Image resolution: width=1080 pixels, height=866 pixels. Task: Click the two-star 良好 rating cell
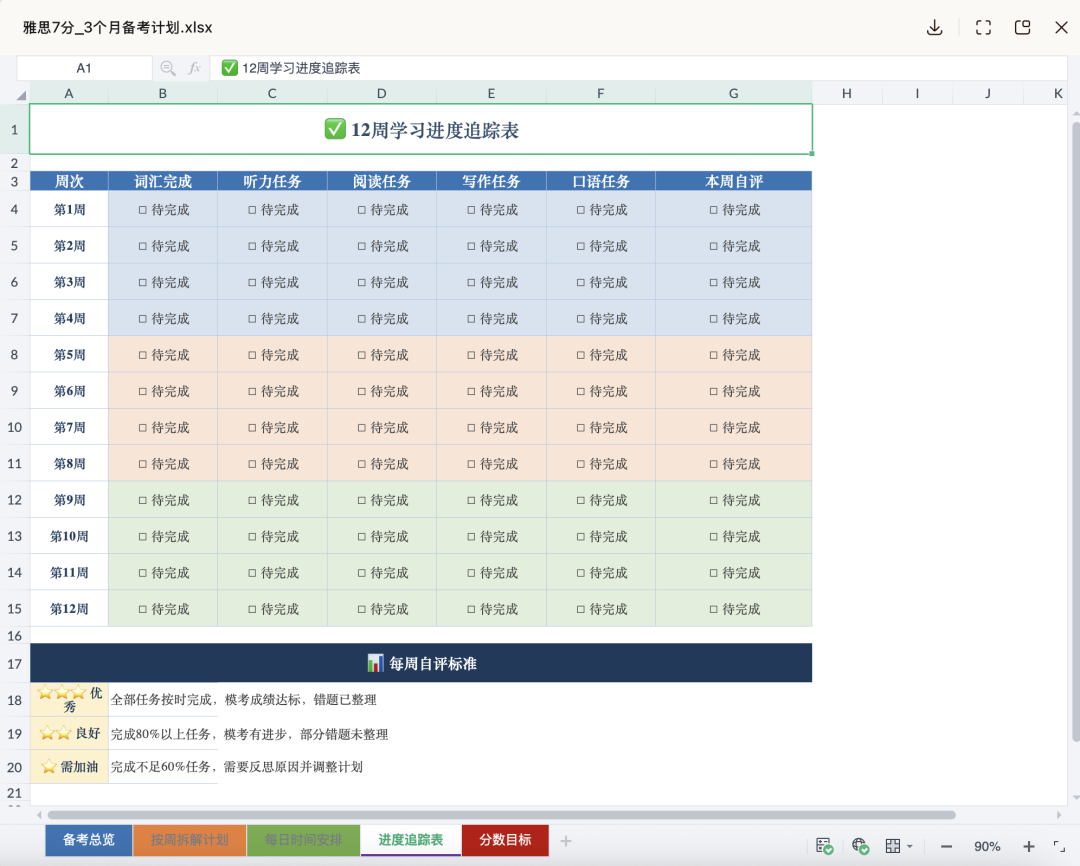[69, 733]
